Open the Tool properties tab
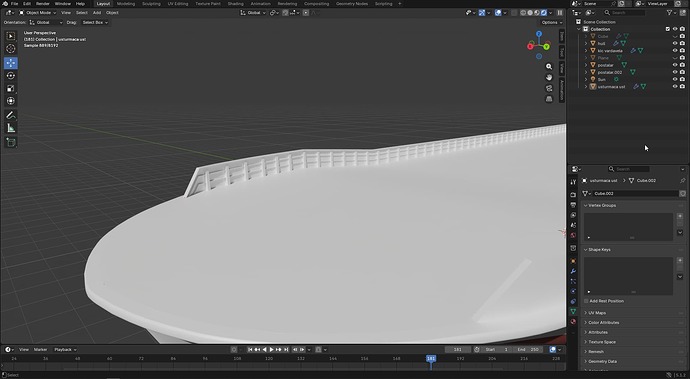The height and width of the screenshot is (379, 690). click(x=573, y=182)
